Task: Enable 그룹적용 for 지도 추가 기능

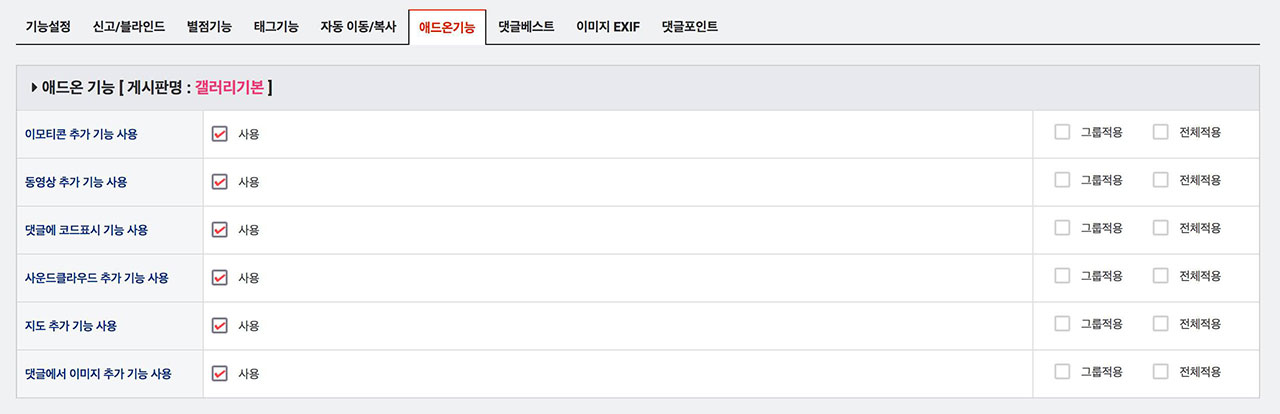Action: coord(1062,324)
